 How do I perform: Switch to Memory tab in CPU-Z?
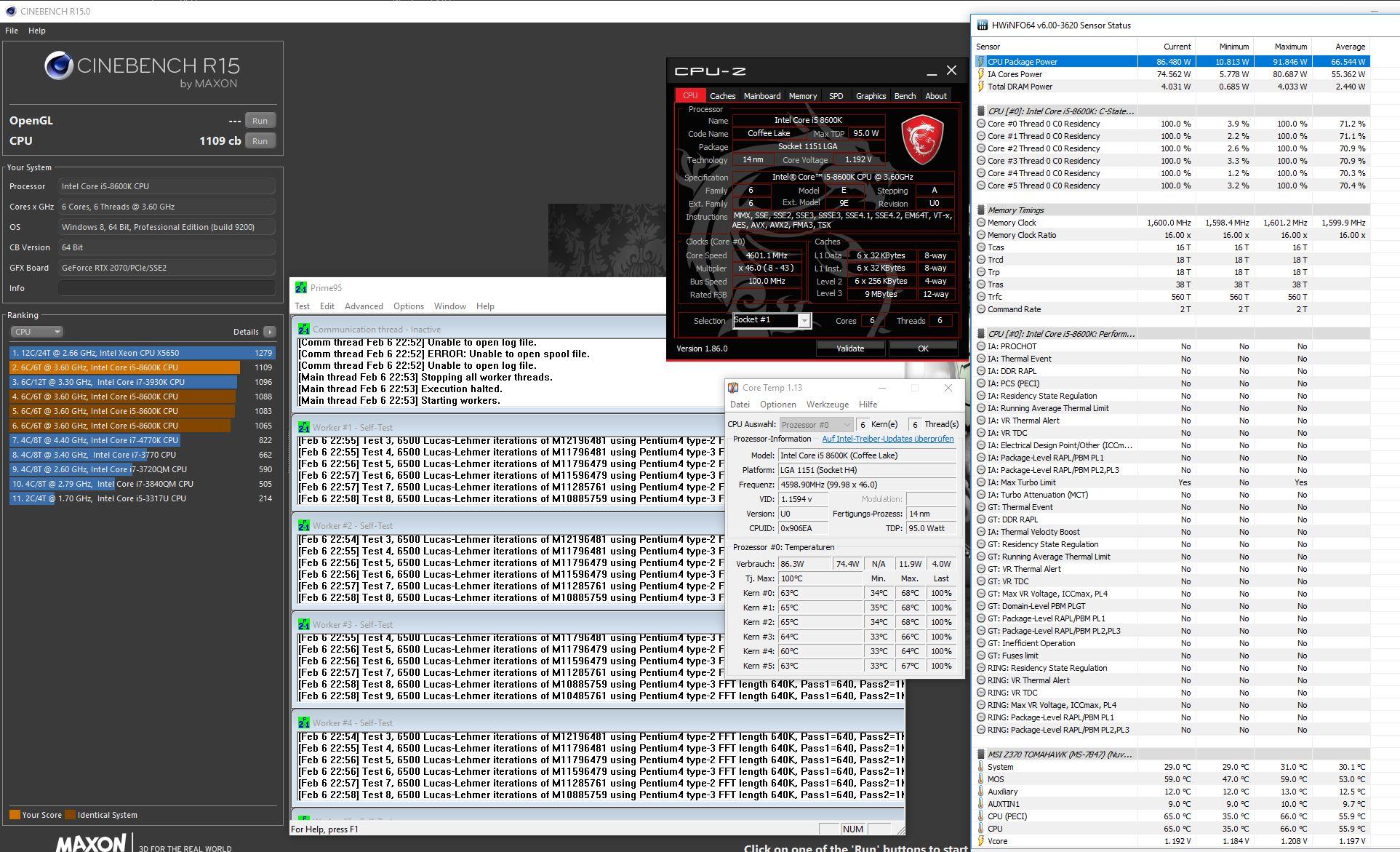click(x=803, y=96)
